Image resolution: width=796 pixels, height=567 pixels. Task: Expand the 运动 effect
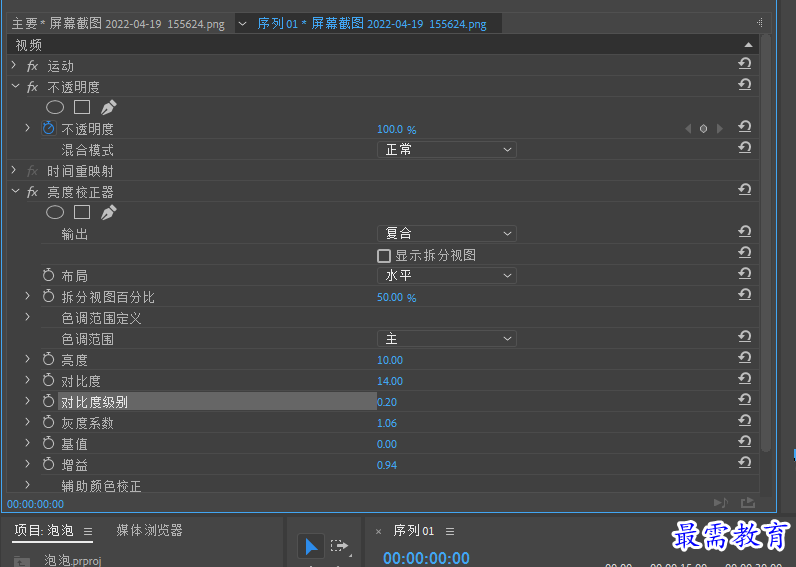(14, 65)
